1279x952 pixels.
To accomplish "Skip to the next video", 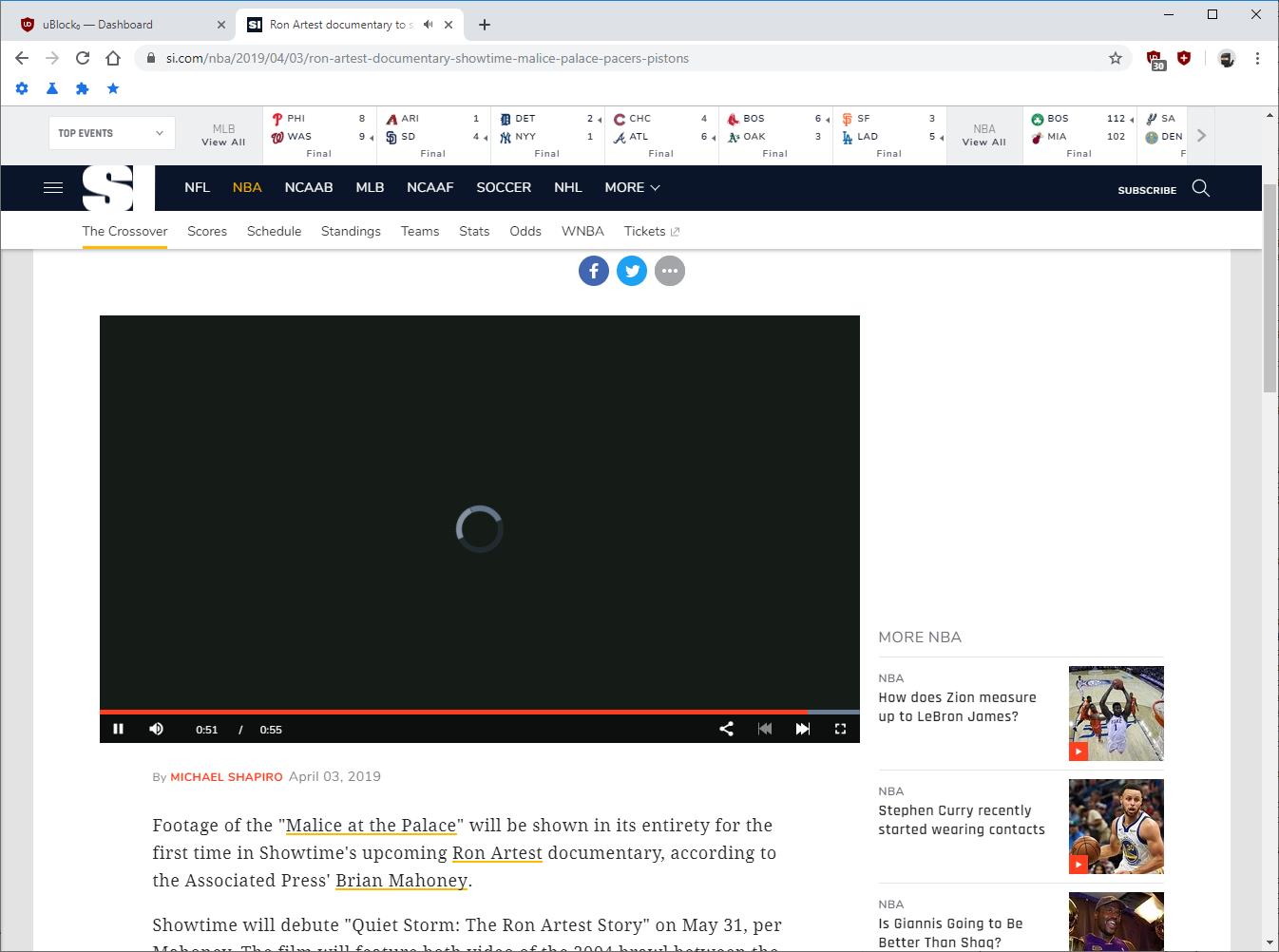I will (x=802, y=729).
